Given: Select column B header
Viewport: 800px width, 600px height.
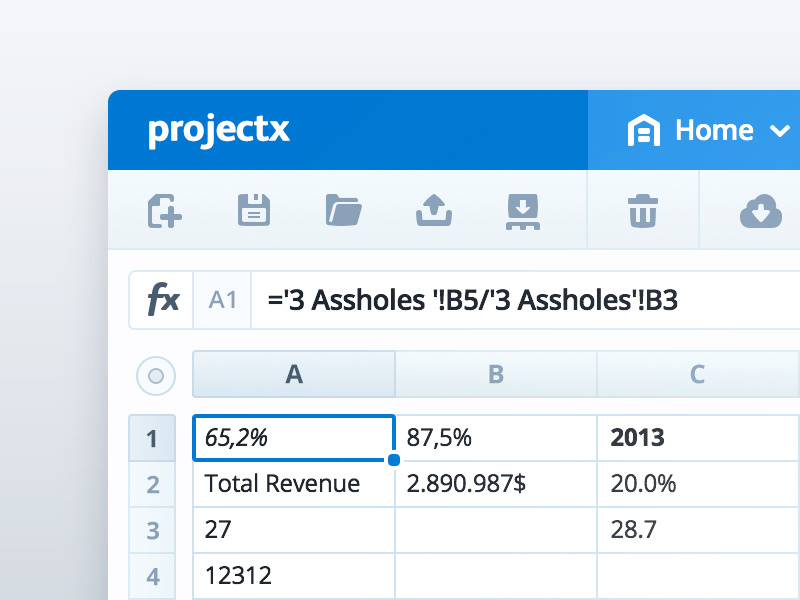Looking at the screenshot, I should (x=496, y=375).
